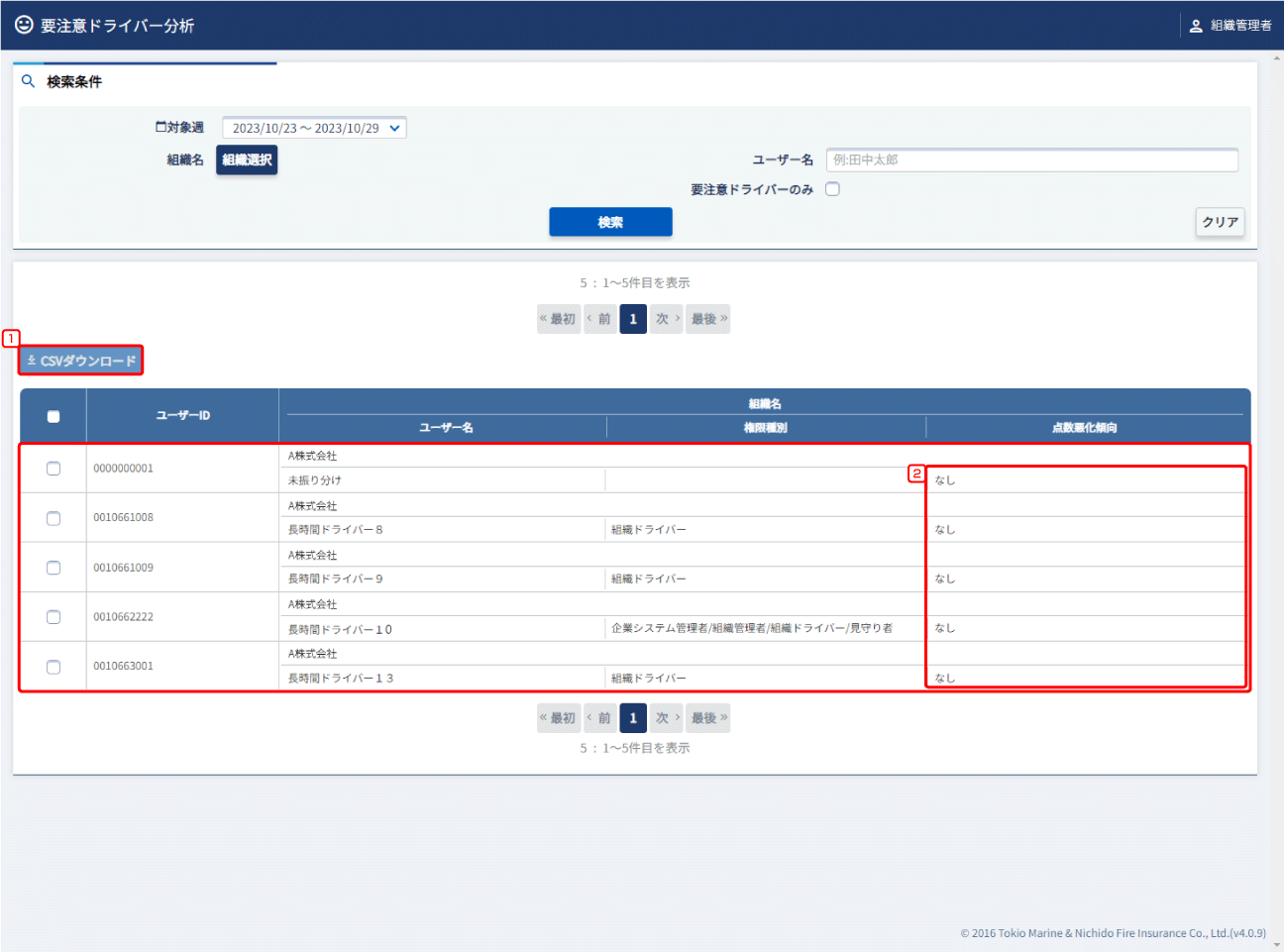Click the calendar icon next to 対象週

160,127
